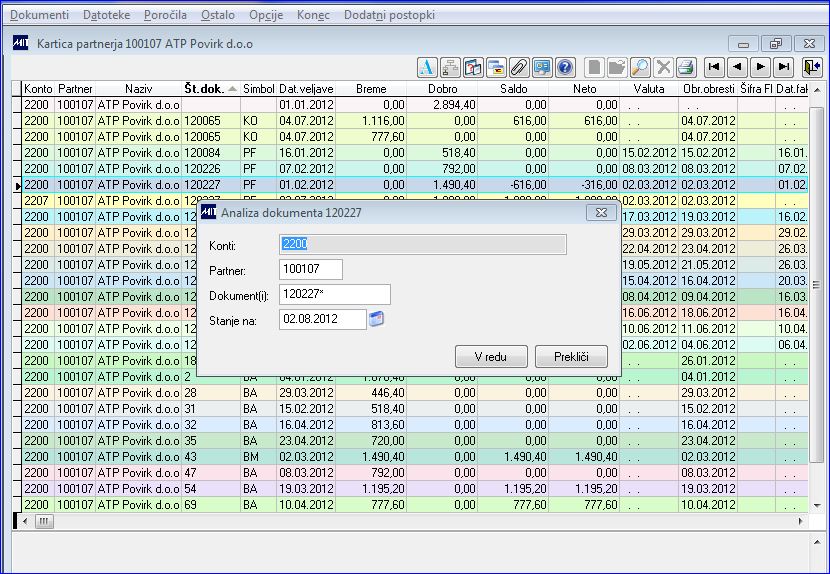Jump to the last record arrow
The image size is (830, 574).
pos(784,67)
